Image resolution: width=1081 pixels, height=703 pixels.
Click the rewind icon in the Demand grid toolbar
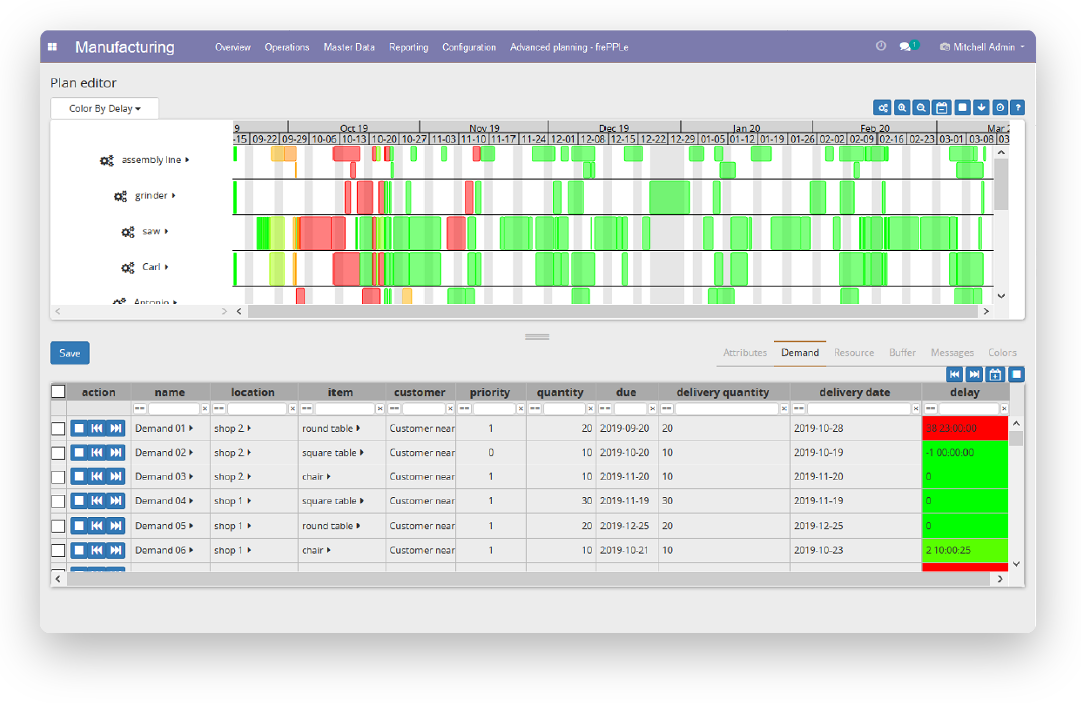pyautogui.click(x=953, y=373)
